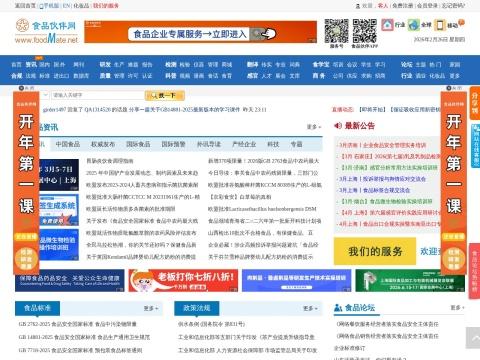
Task: Click the user avatar icon at top right
Action: click(x=358, y=6)
